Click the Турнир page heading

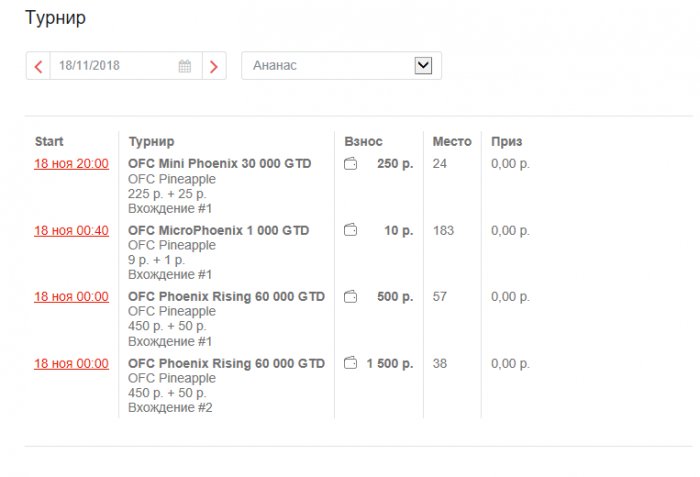[55, 18]
